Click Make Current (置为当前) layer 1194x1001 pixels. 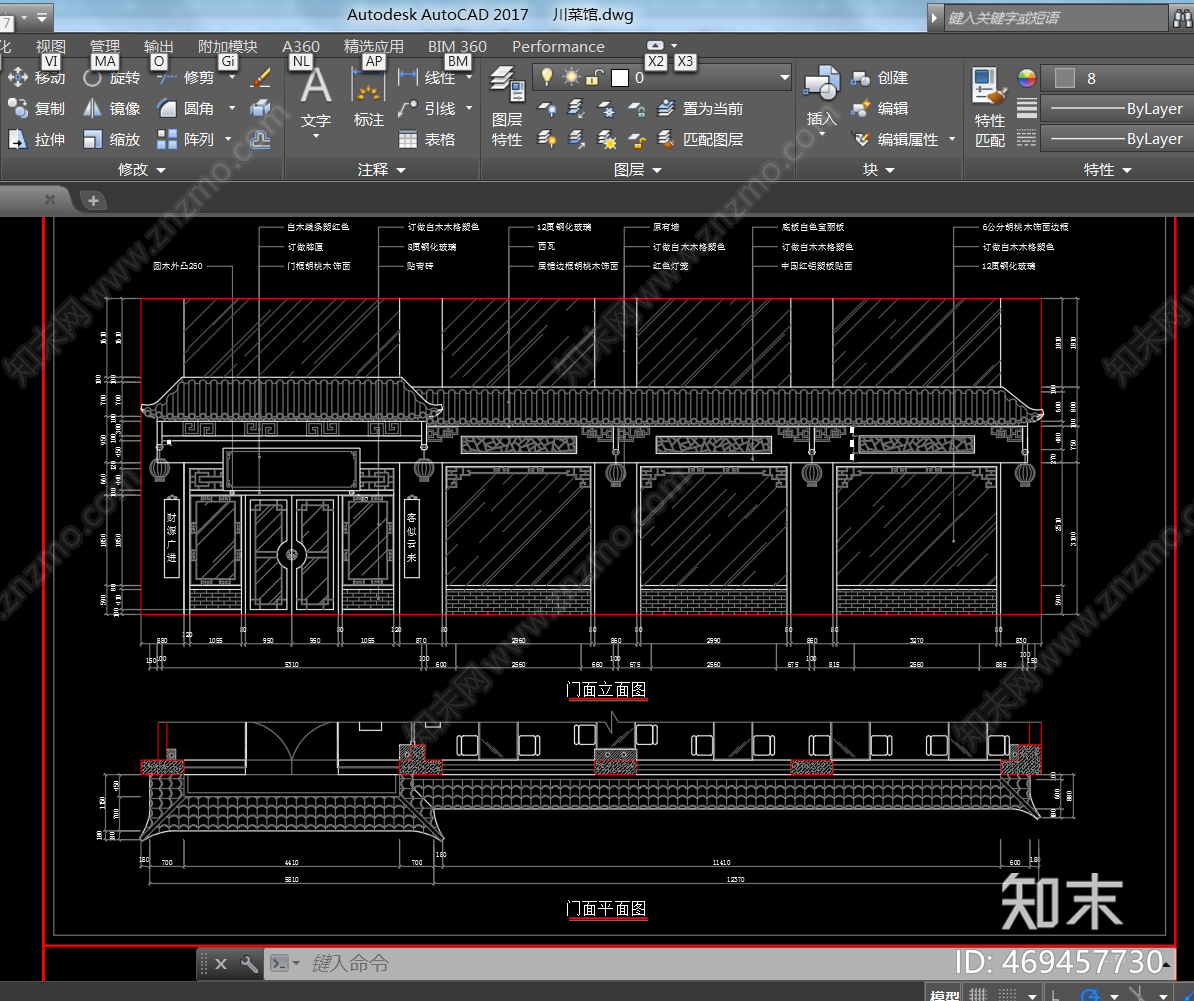(701, 109)
